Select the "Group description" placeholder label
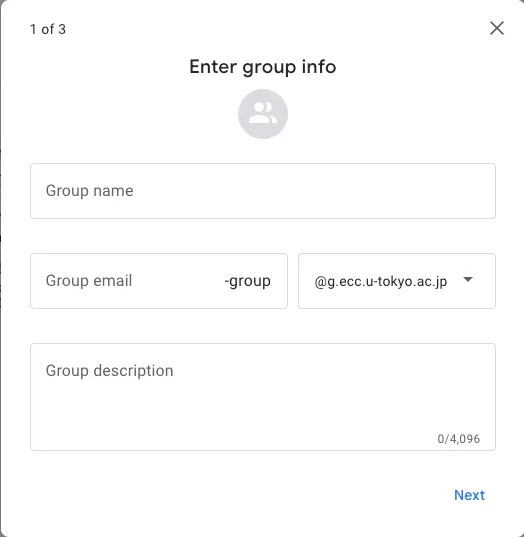This screenshot has width=524, height=537. [x=109, y=371]
